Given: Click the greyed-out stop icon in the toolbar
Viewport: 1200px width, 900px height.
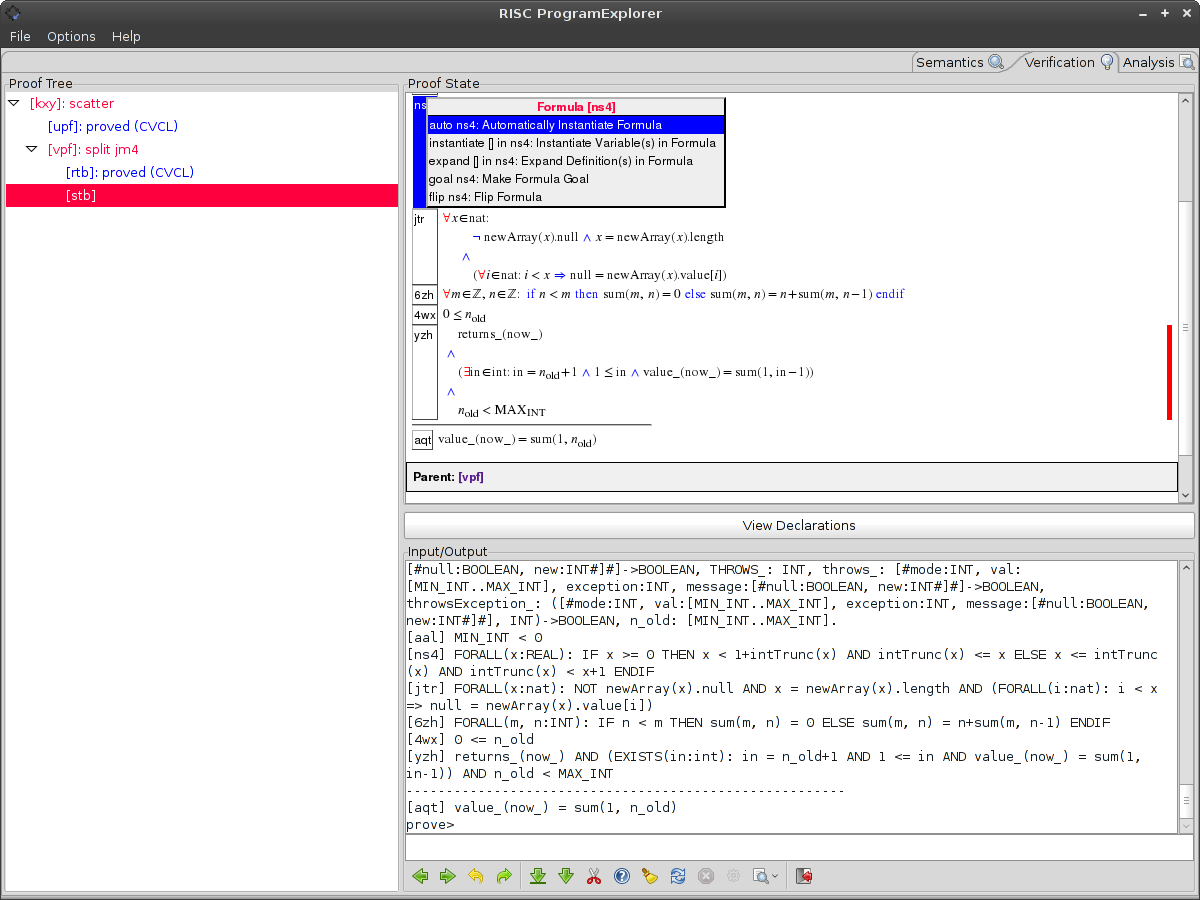Looking at the screenshot, I should [x=706, y=876].
